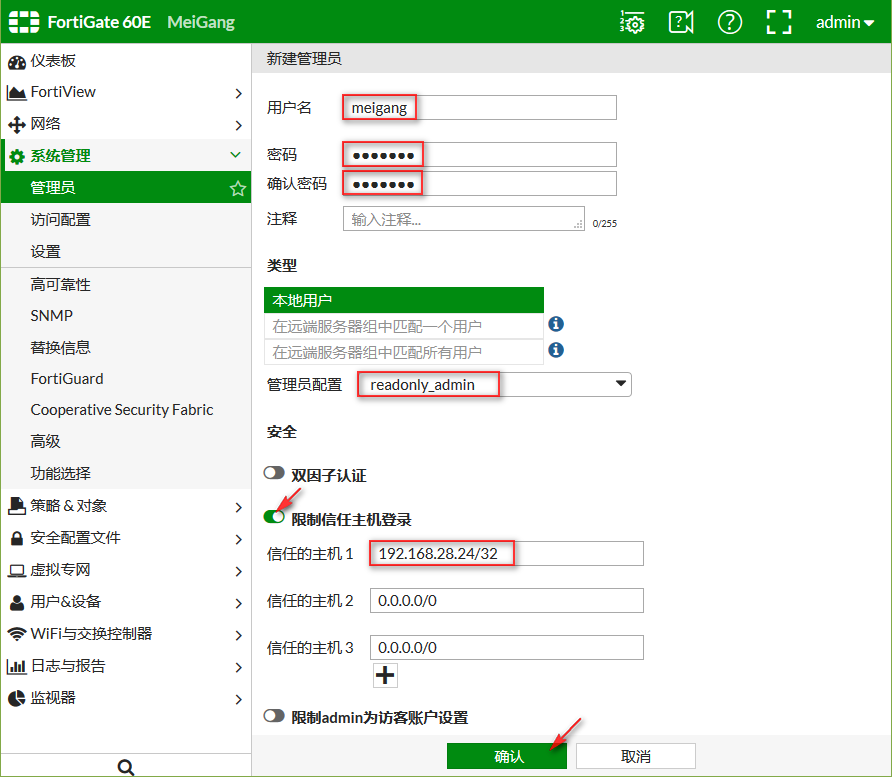The height and width of the screenshot is (777, 892).
Task: Open the 管理员配置 readonly_admin dropdown
Action: [494, 385]
